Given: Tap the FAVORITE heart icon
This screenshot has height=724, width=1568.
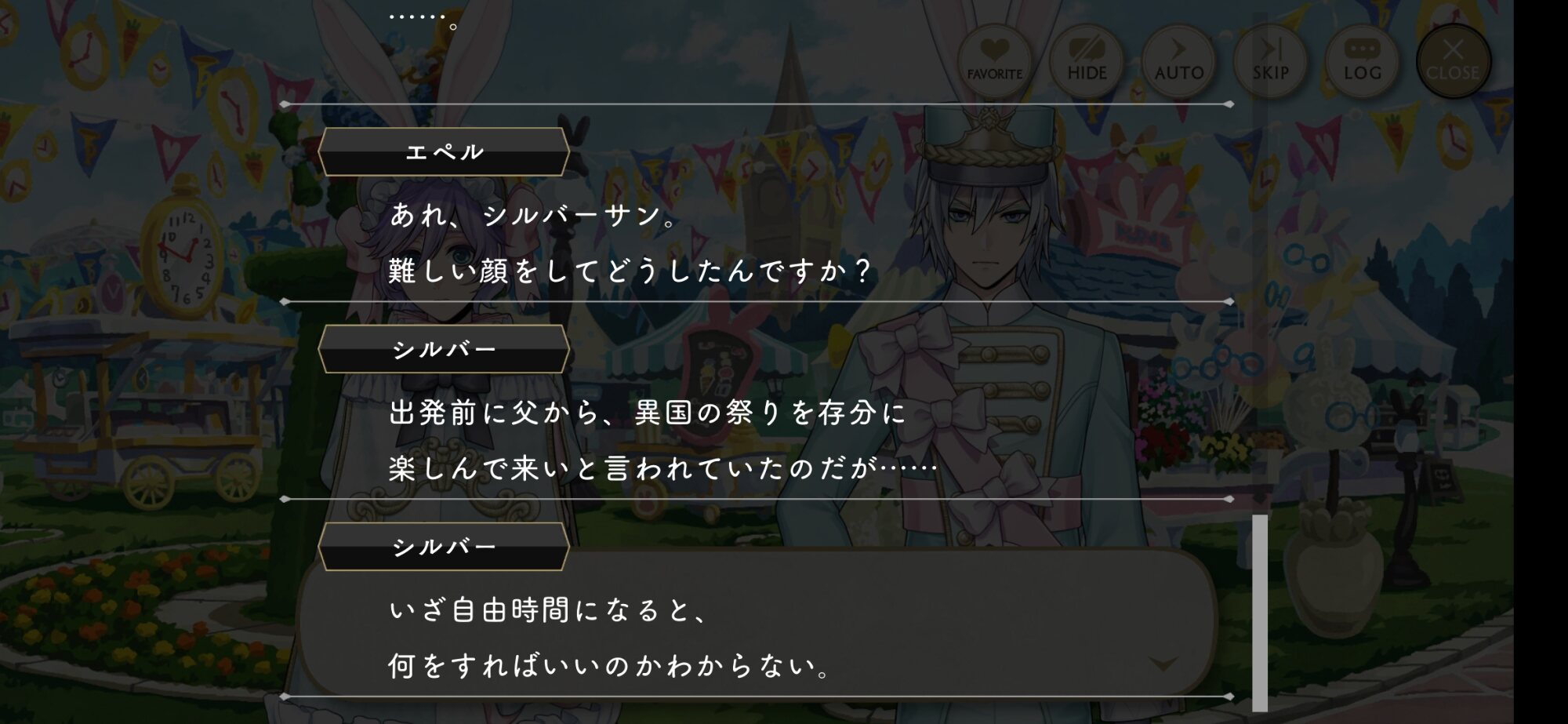Looking at the screenshot, I should point(994,60).
